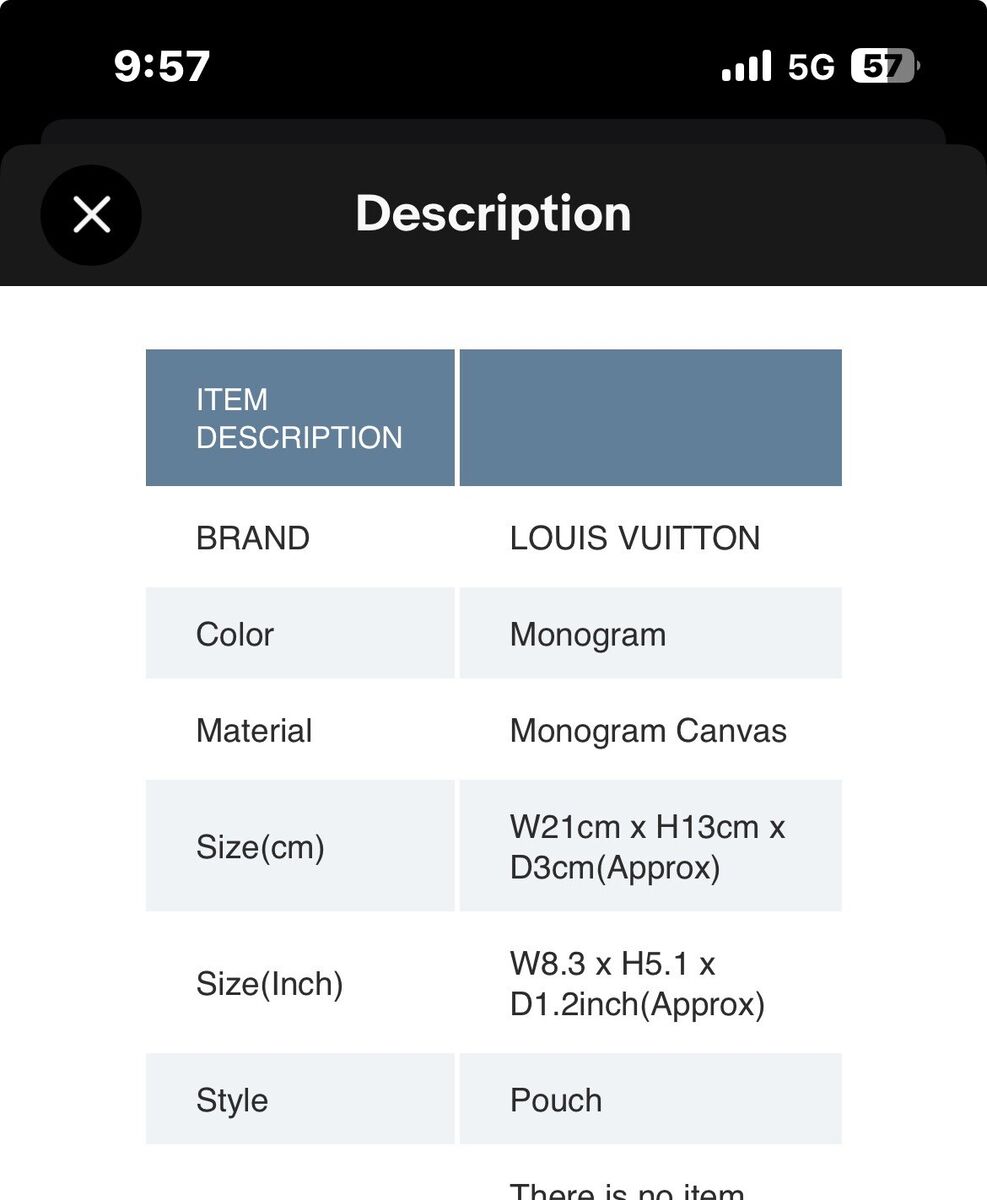Select the Color label cell

pyautogui.click(x=300, y=634)
